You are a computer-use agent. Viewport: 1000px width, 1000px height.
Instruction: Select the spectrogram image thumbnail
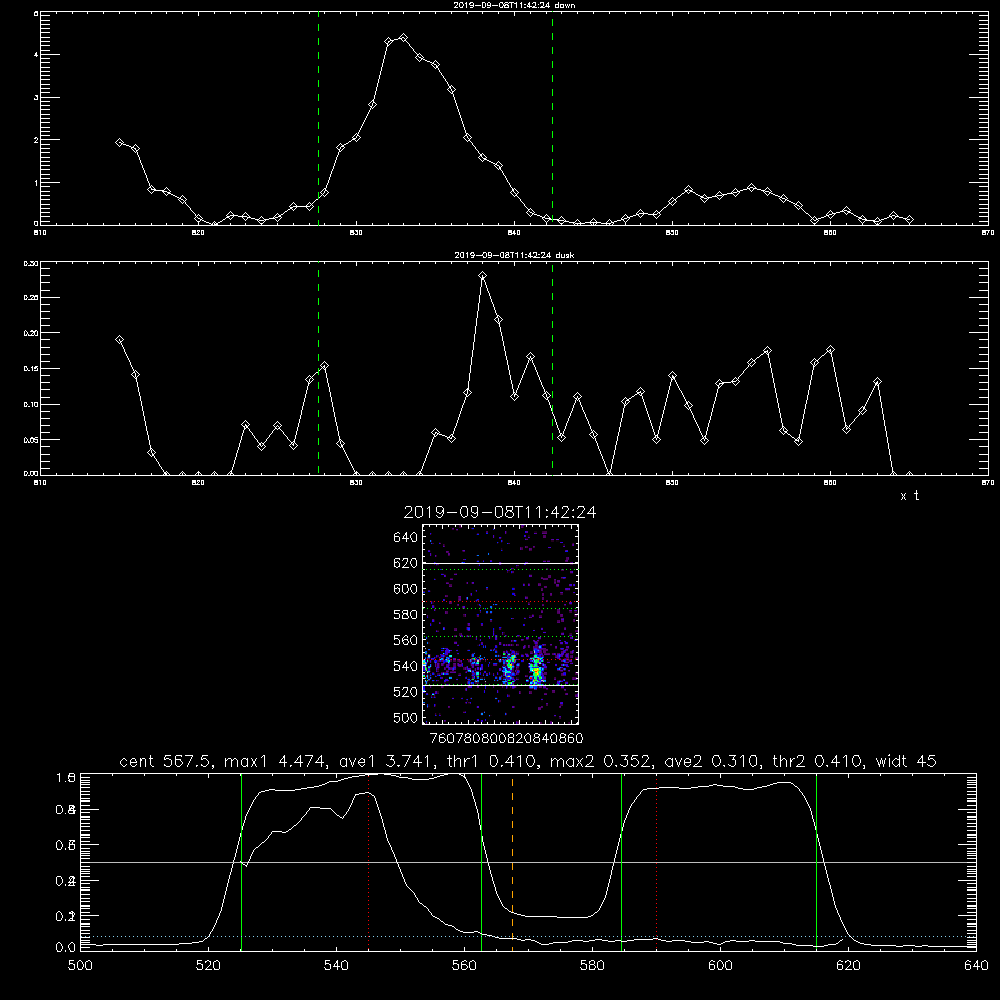point(500,624)
